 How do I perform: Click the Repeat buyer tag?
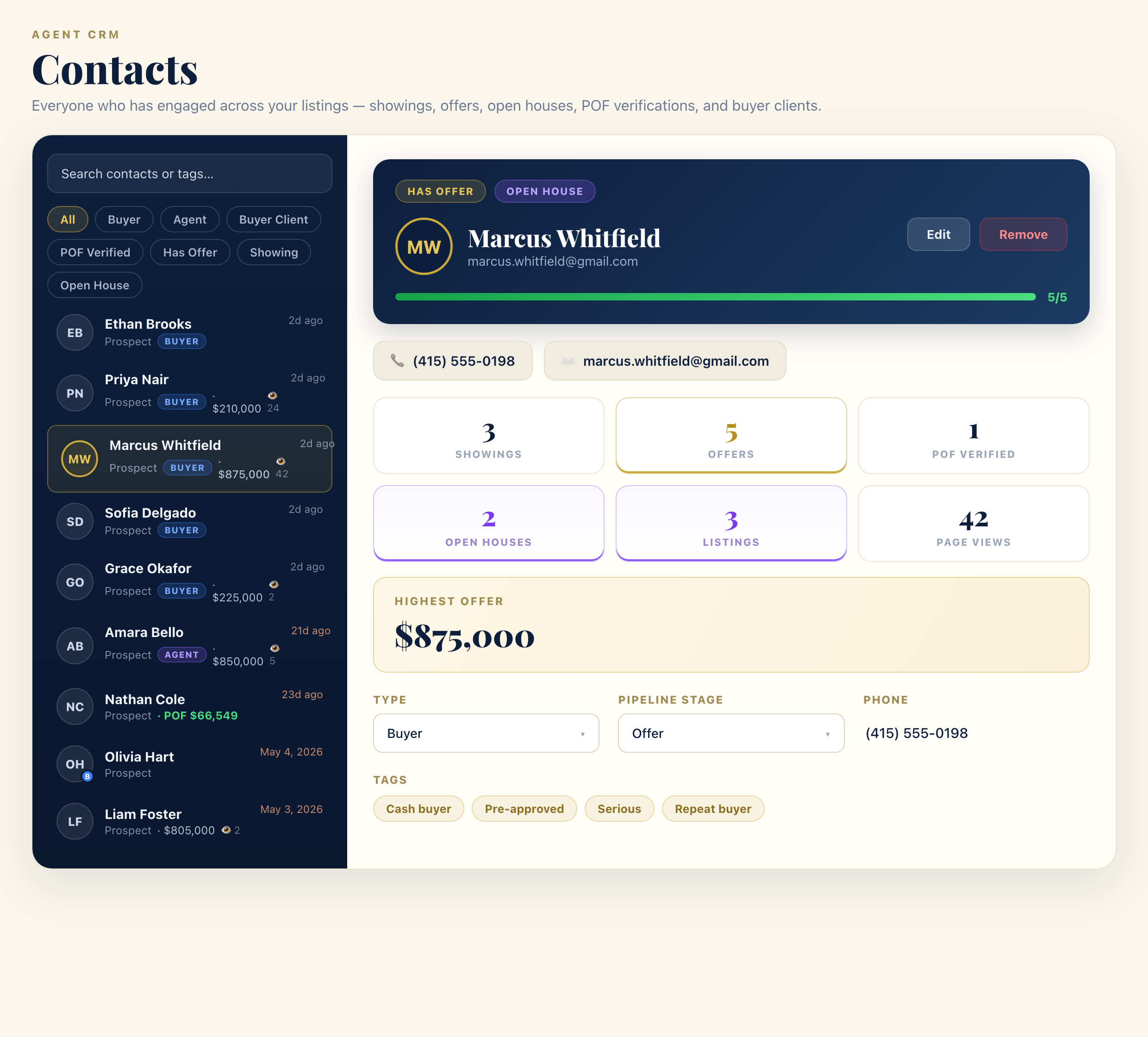coord(713,809)
